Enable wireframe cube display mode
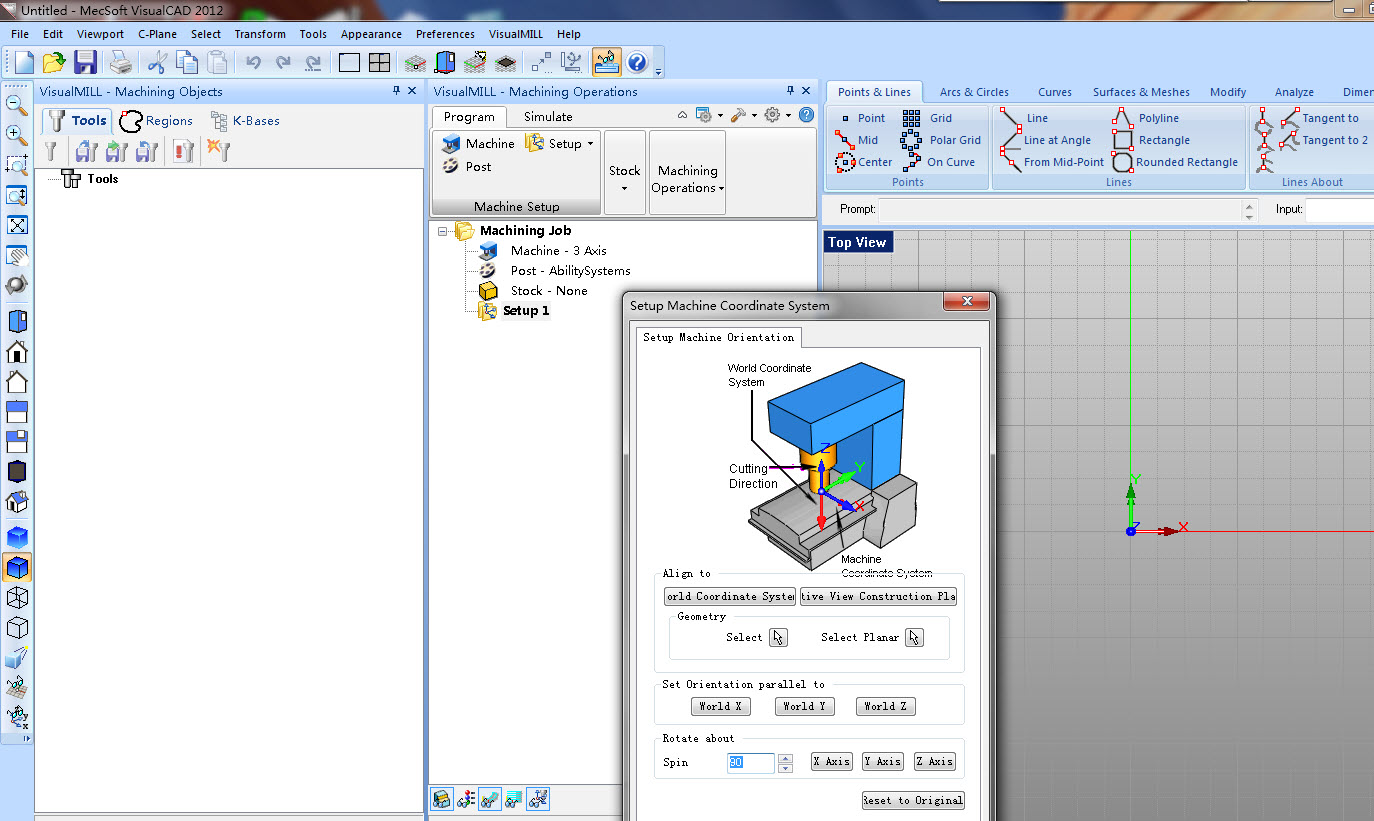 point(17,597)
